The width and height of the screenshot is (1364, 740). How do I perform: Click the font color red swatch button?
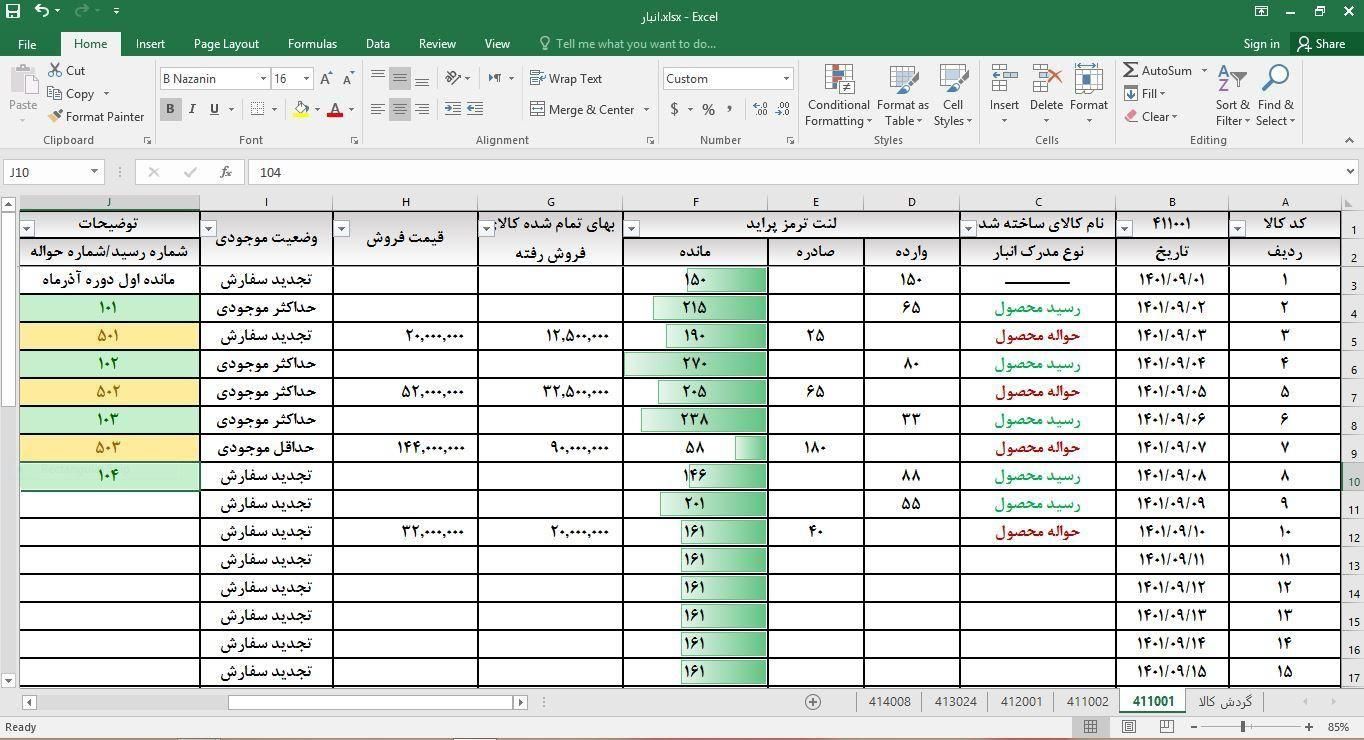coord(334,109)
